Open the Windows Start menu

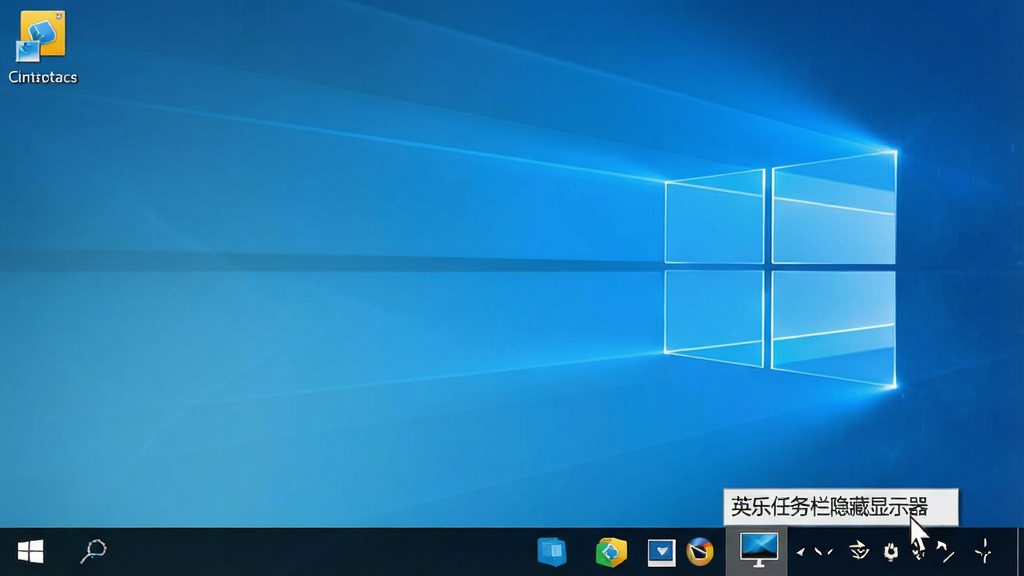tap(30, 552)
